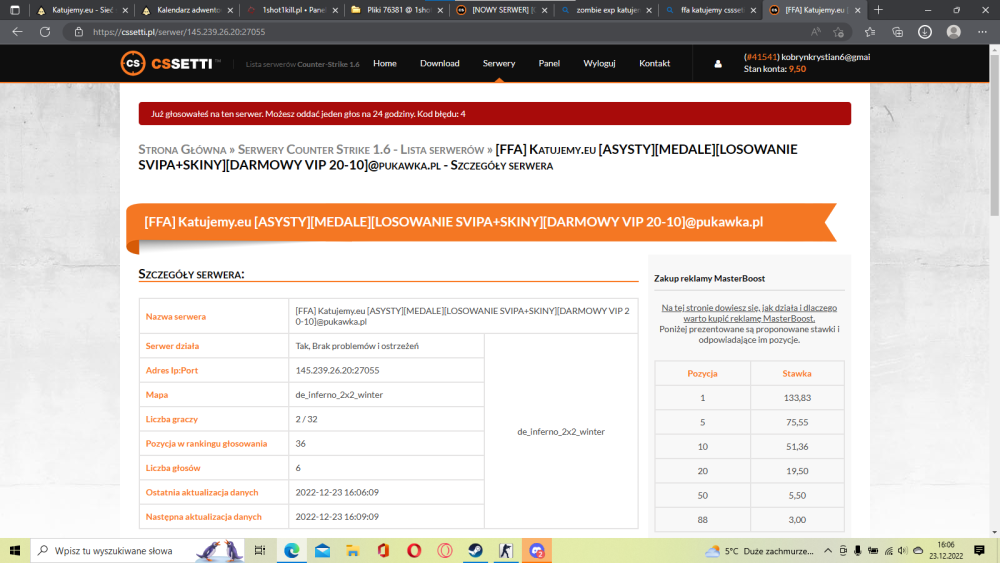
Task: Open Microsoft Edge from taskbar
Action: [291, 550]
